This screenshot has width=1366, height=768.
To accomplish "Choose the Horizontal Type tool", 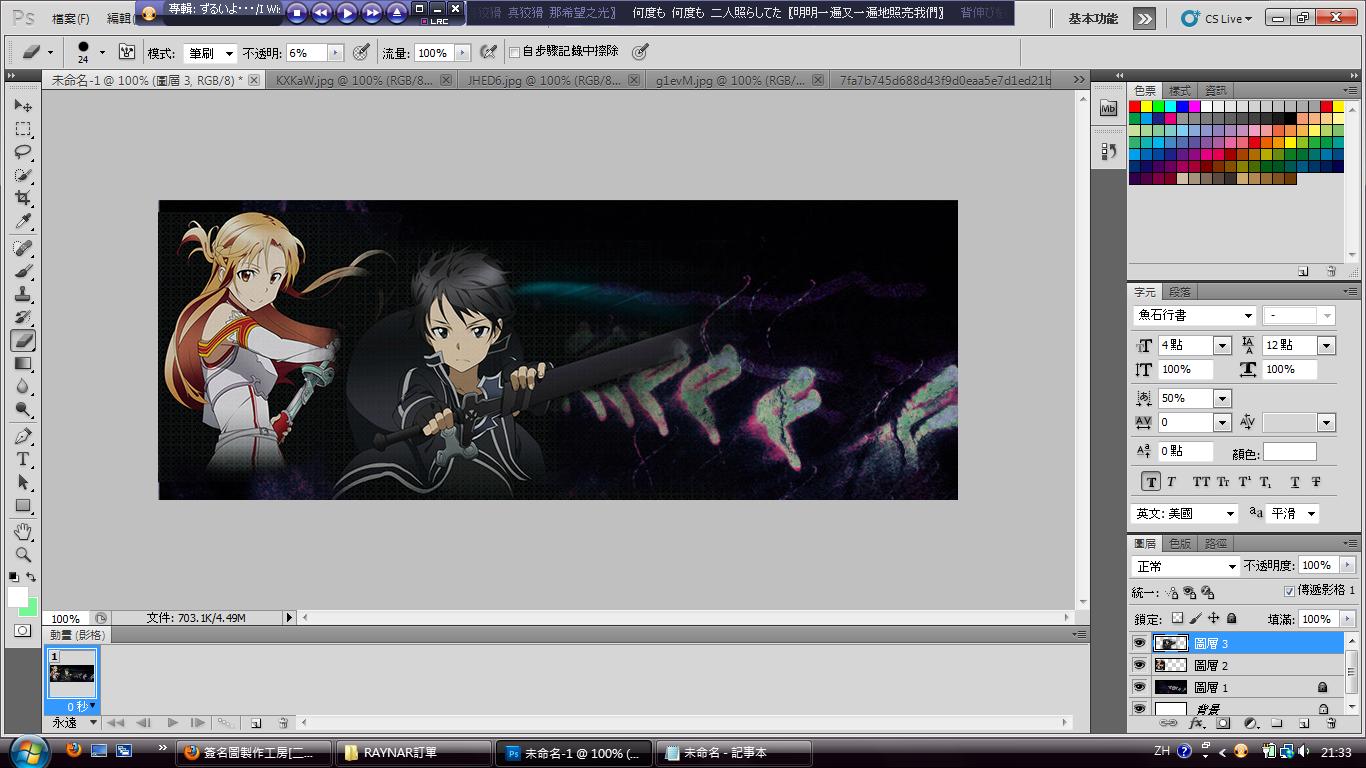I will [23, 459].
